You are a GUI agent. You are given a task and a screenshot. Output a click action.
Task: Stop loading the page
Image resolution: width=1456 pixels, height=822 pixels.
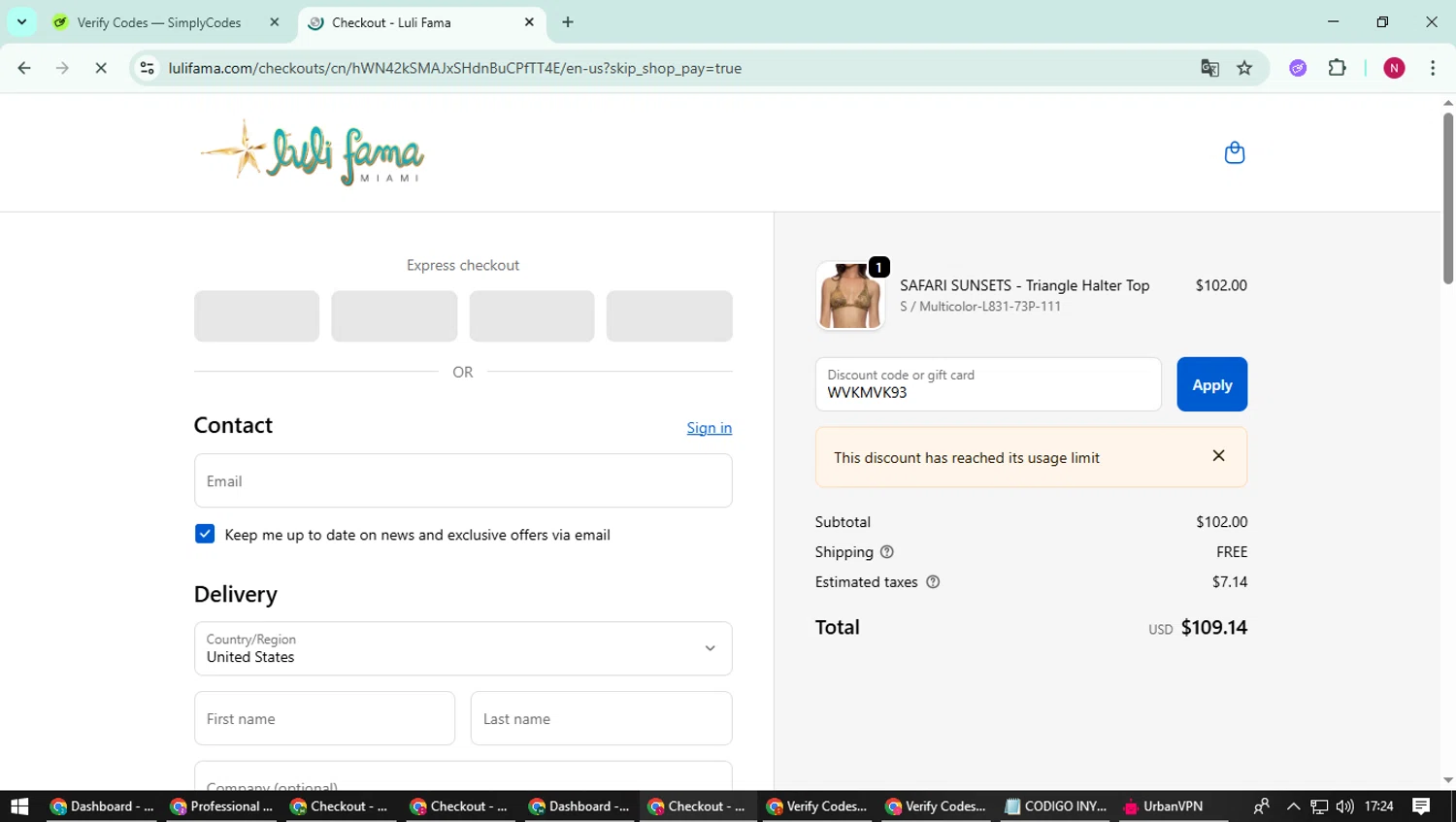tap(100, 68)
